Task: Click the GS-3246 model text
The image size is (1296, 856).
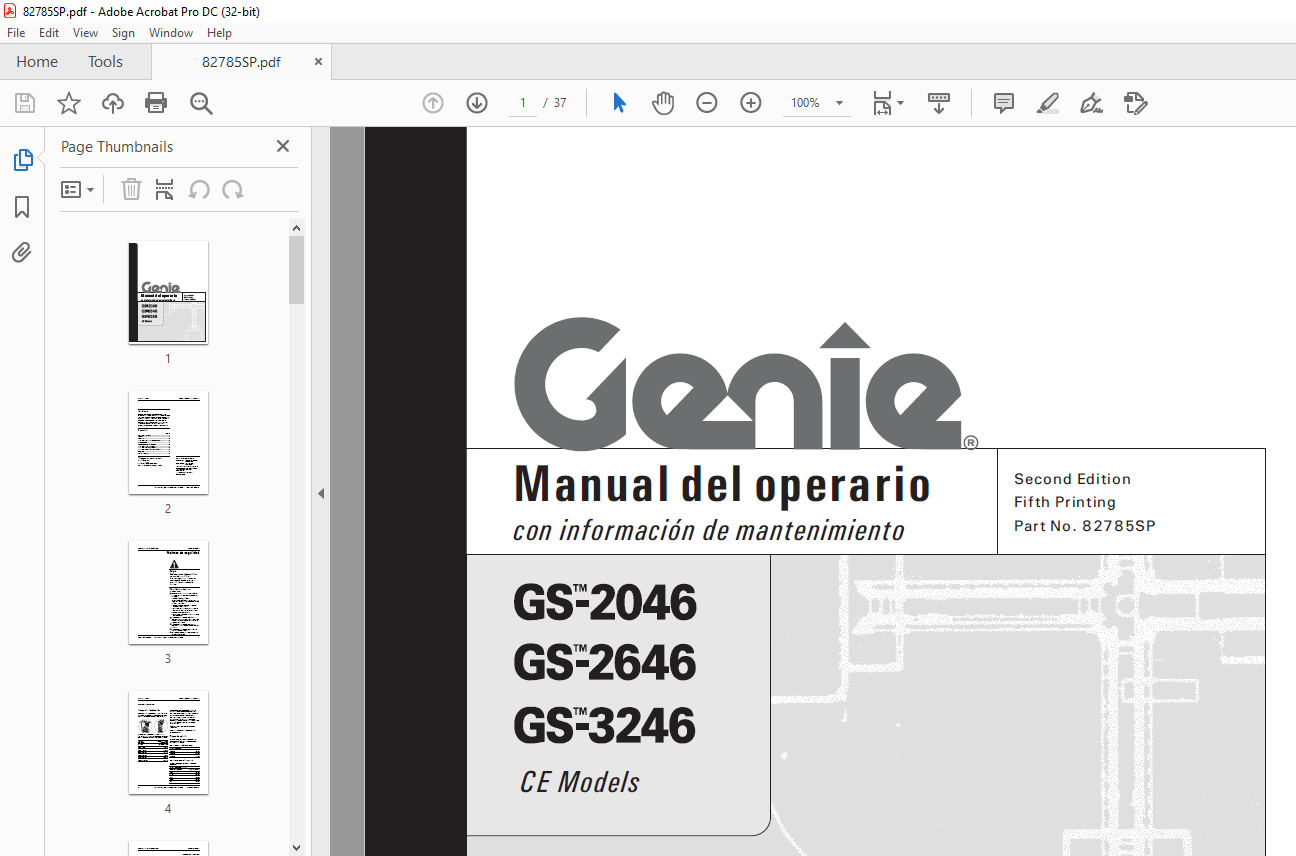Action: pyautogui.click(x=605, y=725)
